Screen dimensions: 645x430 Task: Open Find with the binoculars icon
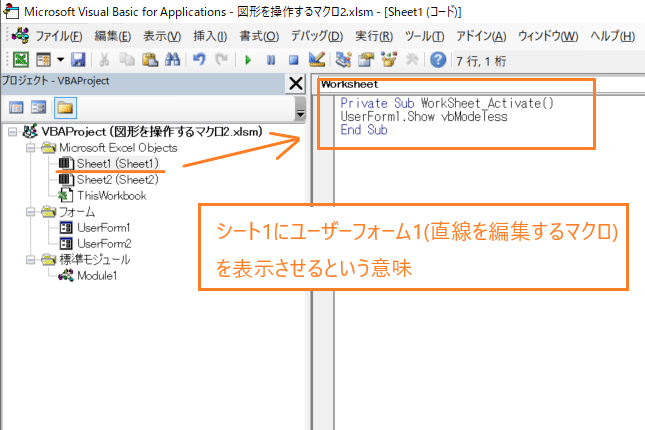(x=172, y=60)
